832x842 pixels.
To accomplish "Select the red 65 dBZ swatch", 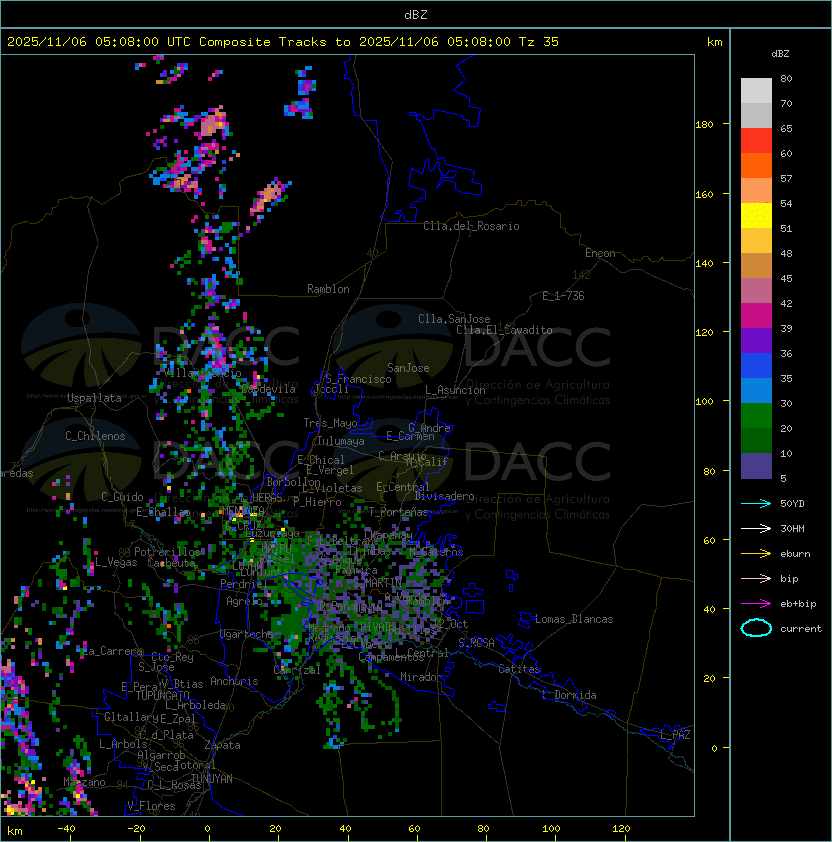I will (756, 140).
